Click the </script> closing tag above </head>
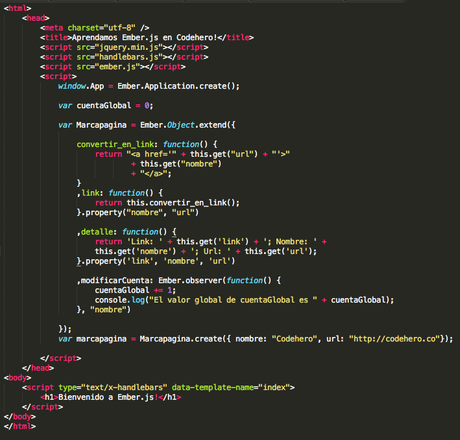460x440 pixels. click(61, 358)
